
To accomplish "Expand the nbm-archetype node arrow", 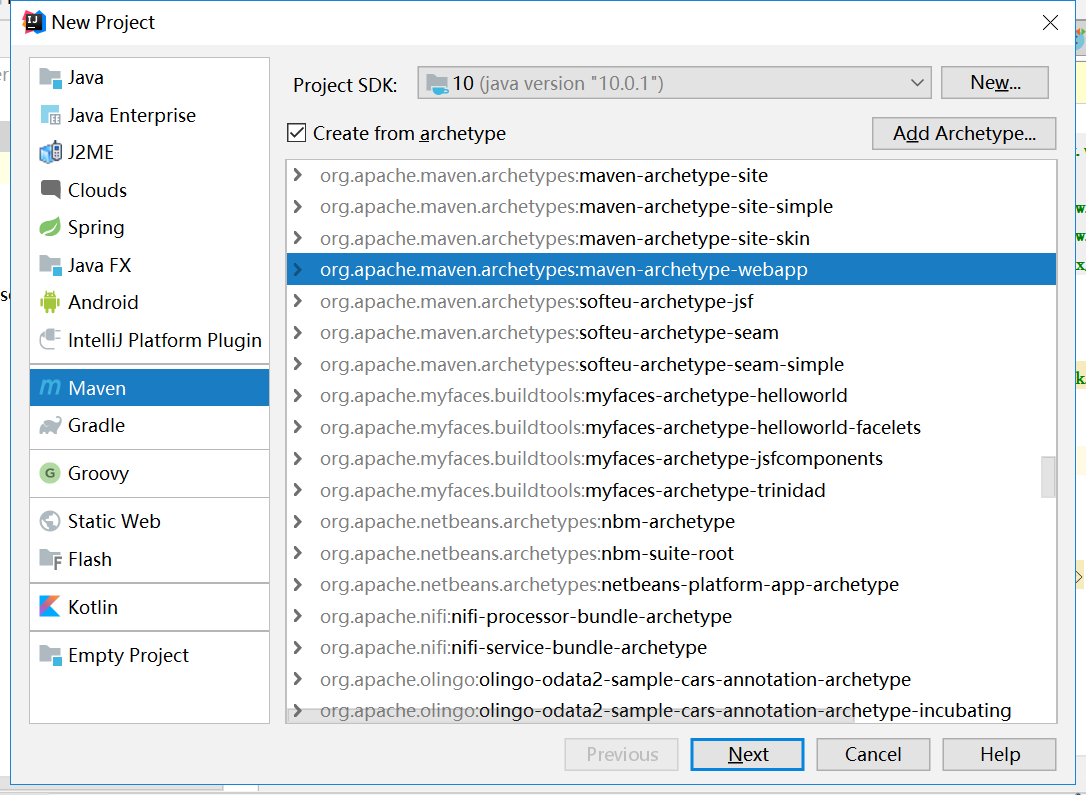I will click(x=297, y=522).
